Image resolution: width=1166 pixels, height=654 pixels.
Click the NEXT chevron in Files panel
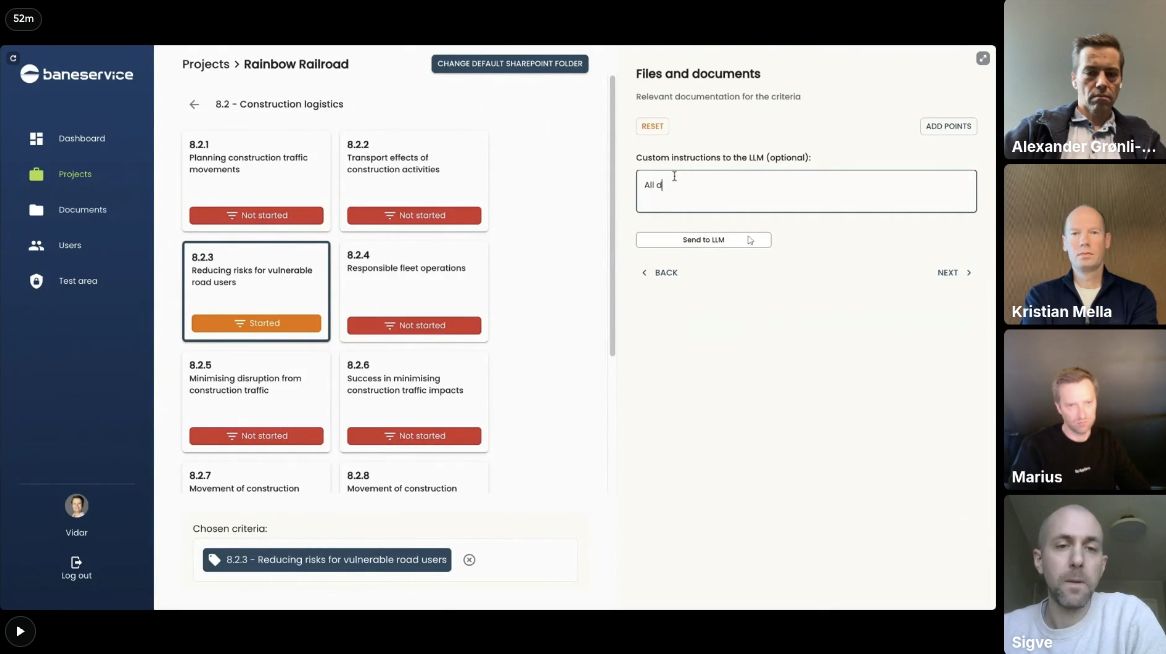point(969,273)
